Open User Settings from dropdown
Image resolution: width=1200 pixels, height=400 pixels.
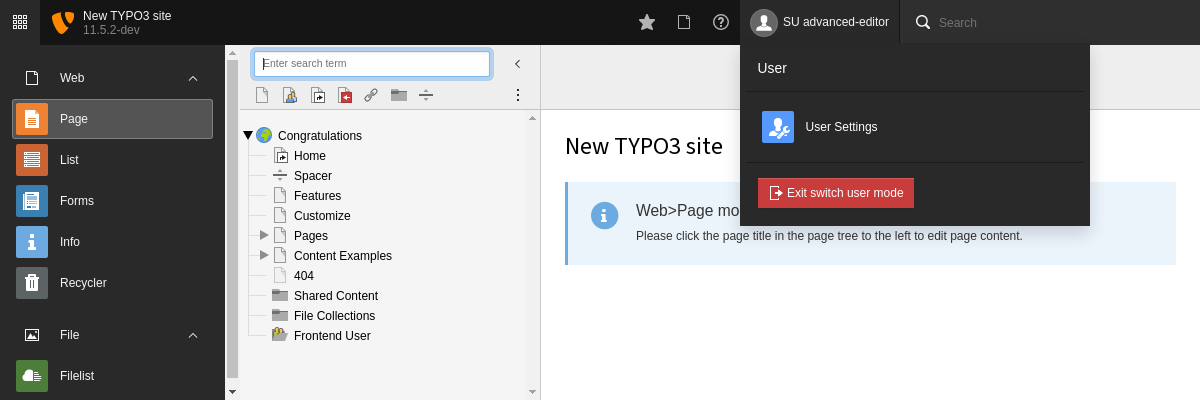[840, 127]
